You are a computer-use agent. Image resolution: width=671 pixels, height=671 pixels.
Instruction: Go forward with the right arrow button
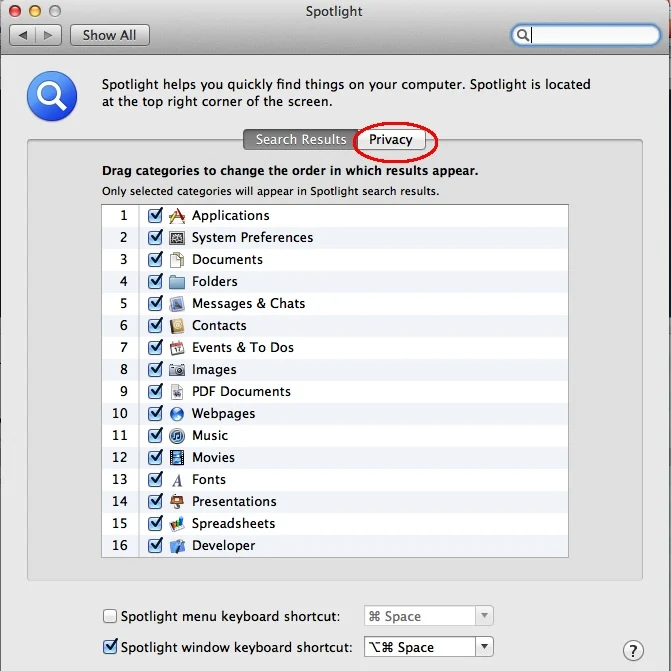pos(48,35)
